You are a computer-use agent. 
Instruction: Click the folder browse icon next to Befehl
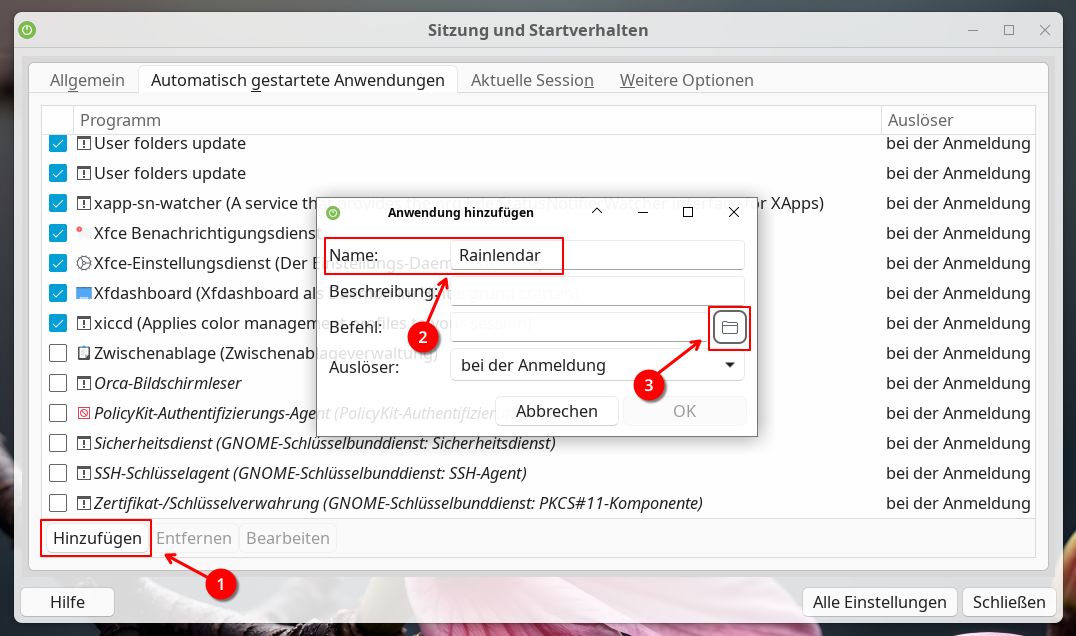pos(730,328)
